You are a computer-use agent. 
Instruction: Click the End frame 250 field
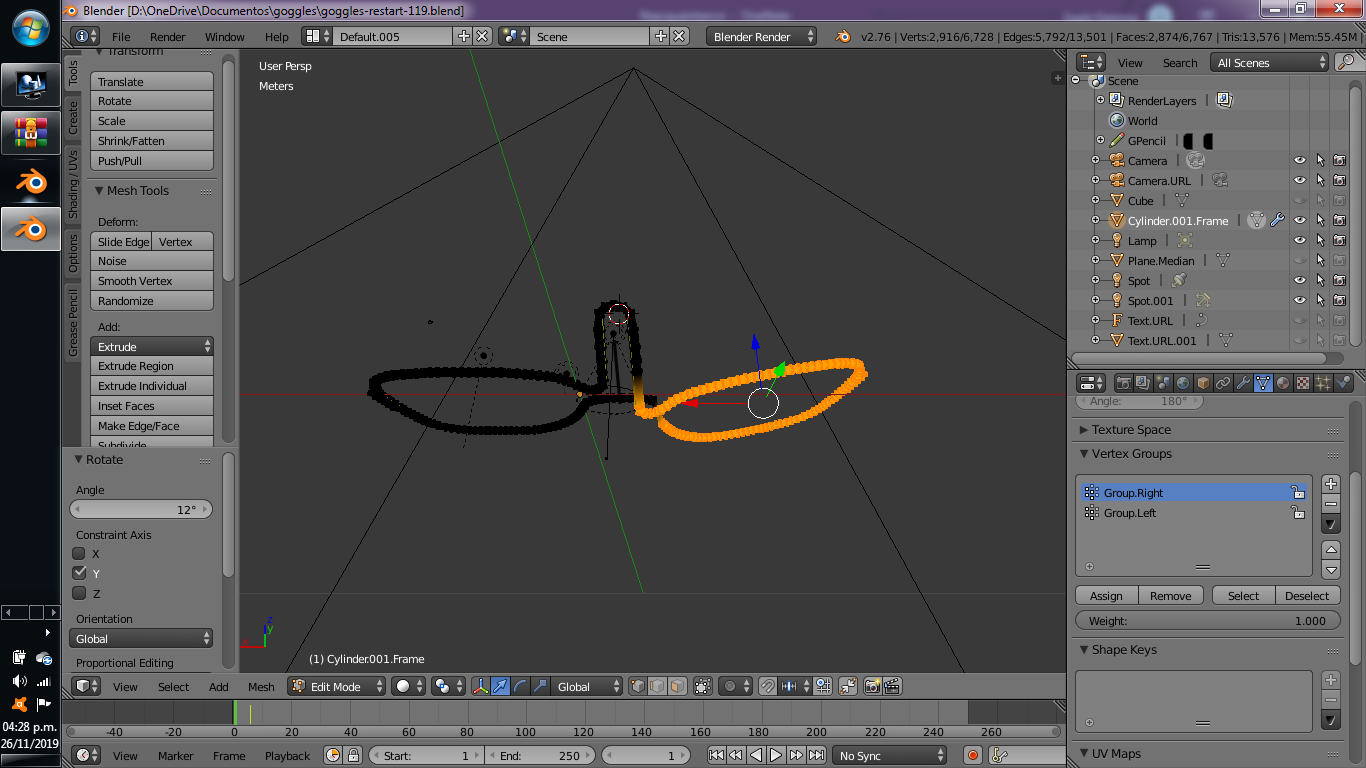pos(541,756)
